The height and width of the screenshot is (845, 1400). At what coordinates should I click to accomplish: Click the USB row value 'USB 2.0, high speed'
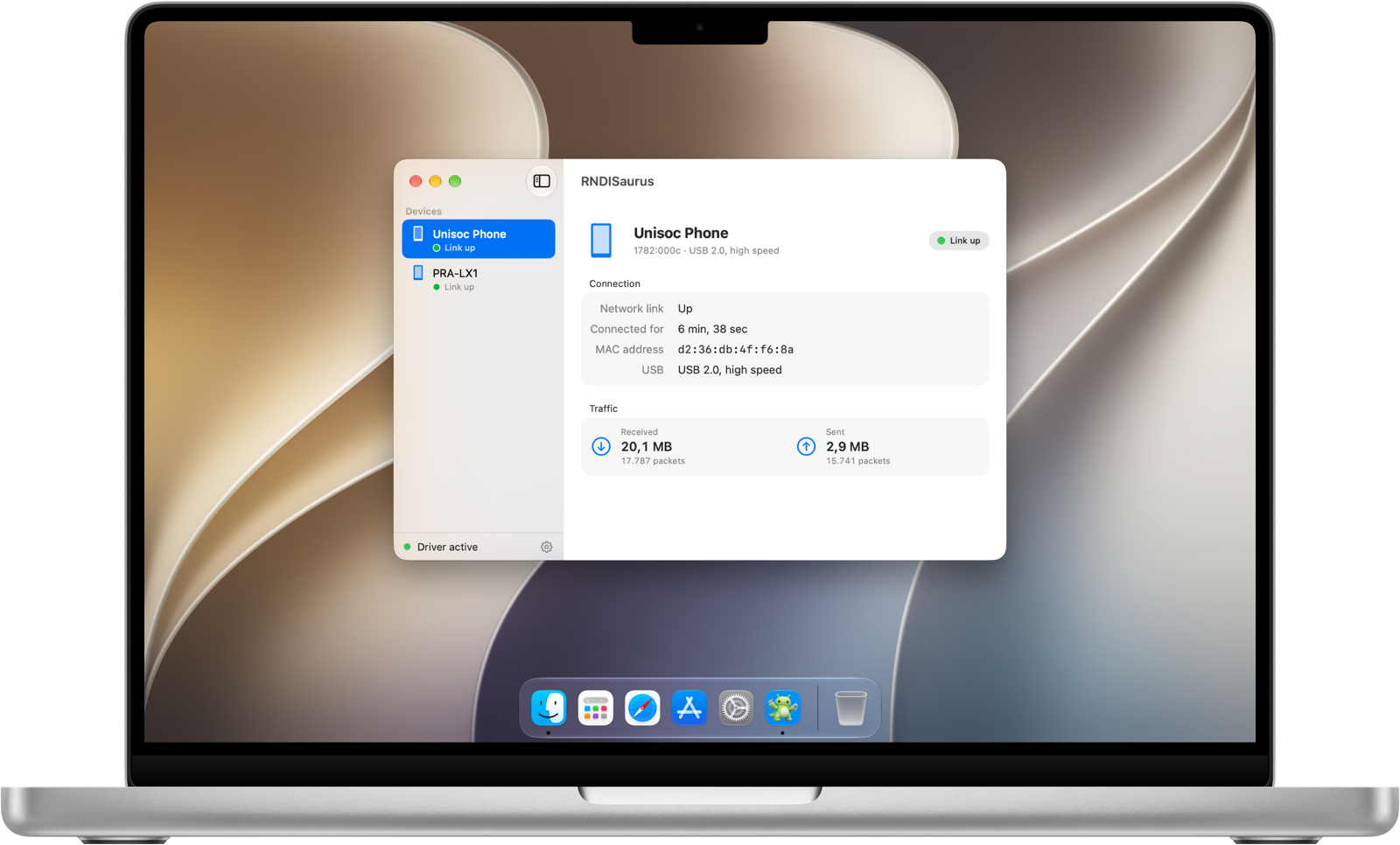[x=730, y=370]
